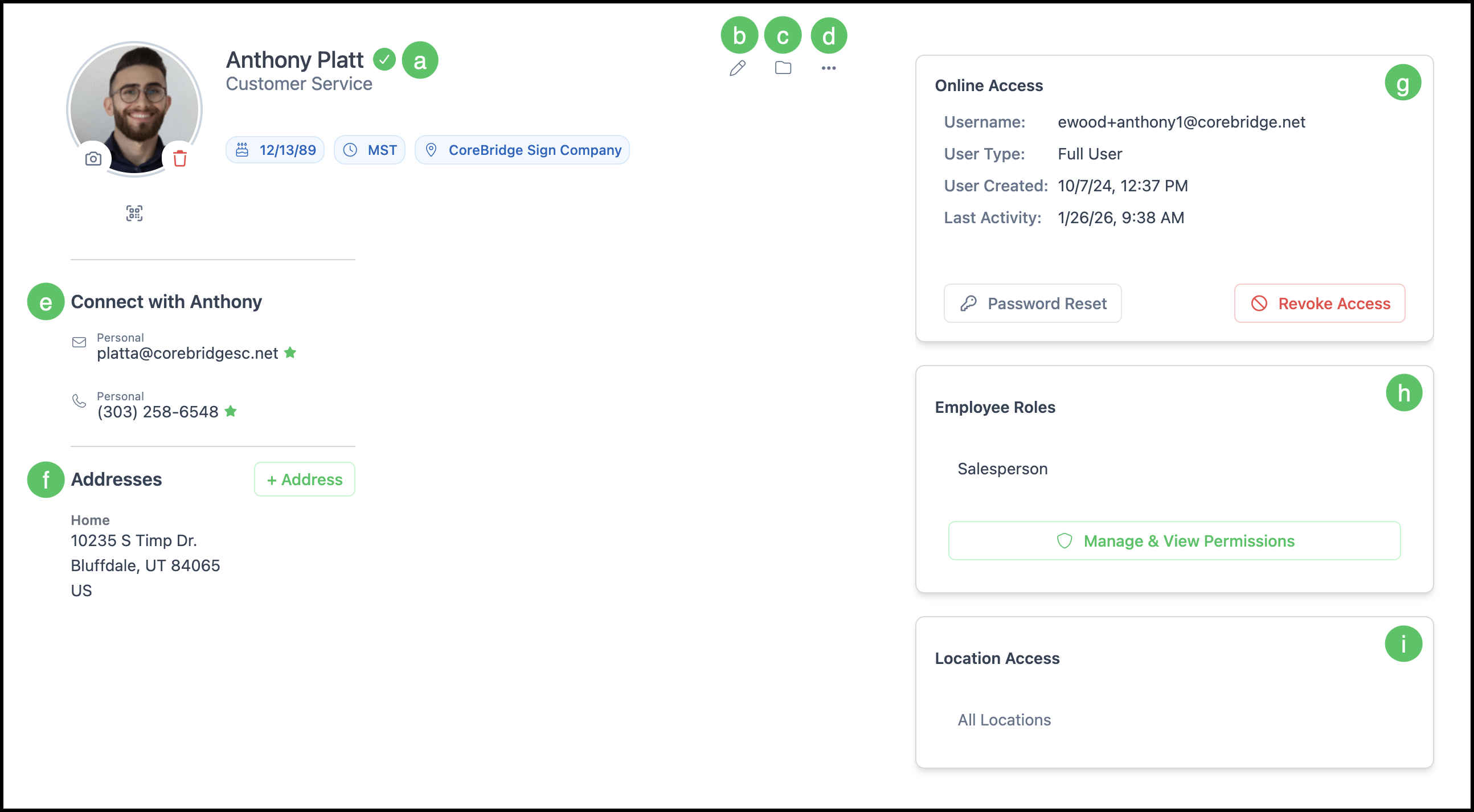
Task: Click the personal phone icon
Action: tap(79, 400)
